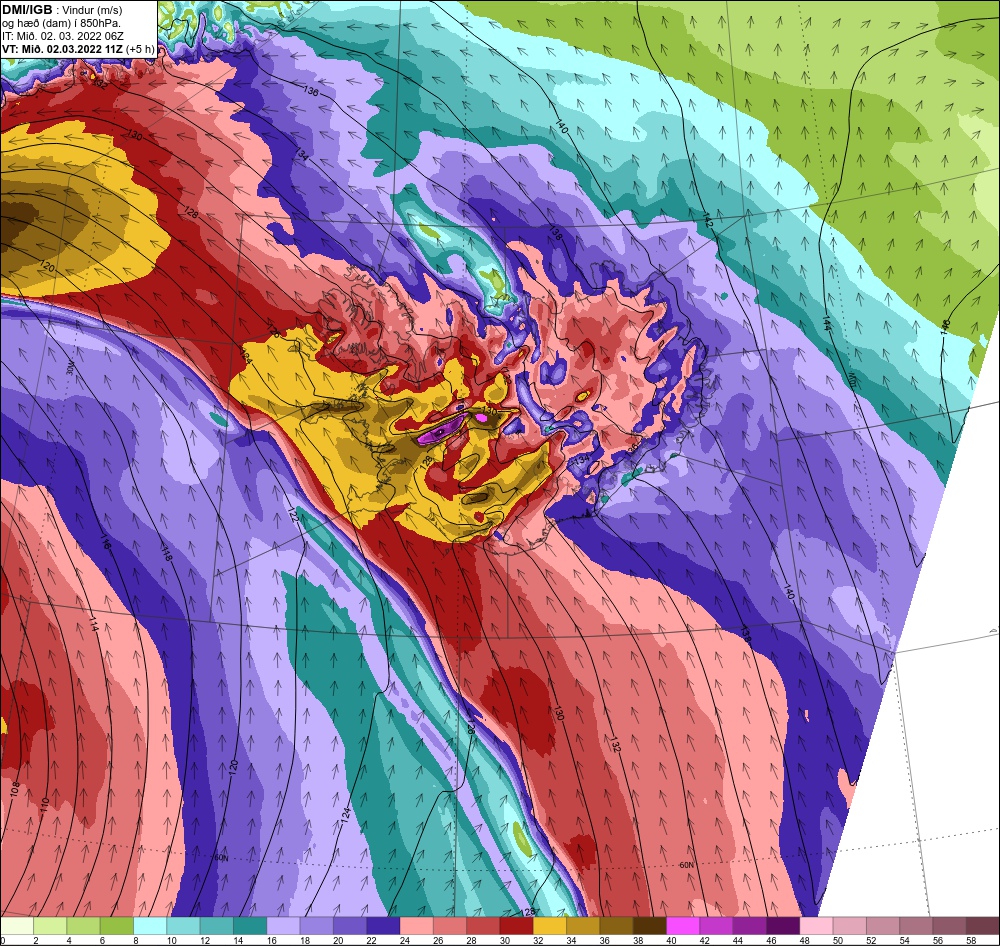Viewport: 1000px width, 946px height.
Task: Click the pale yellow 0–2 m/s legend swatch
Action: tap(17, 926)
